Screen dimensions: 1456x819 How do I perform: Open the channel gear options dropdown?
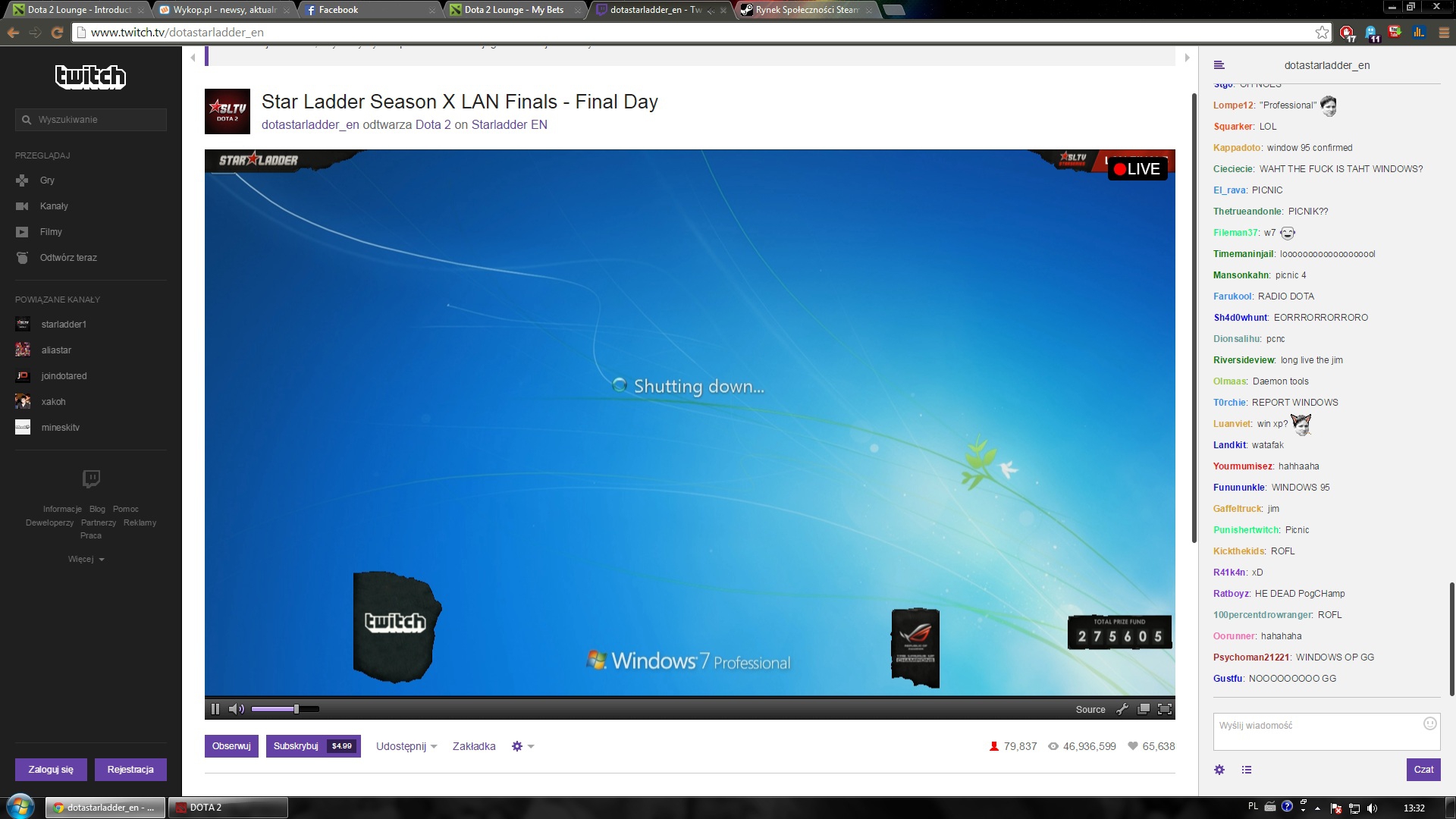coord(522,746)
